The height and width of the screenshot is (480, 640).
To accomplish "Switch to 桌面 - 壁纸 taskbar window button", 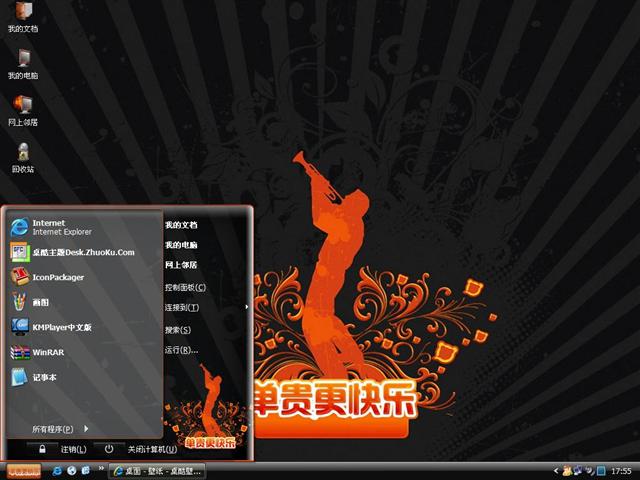I will tap(157, 471).
